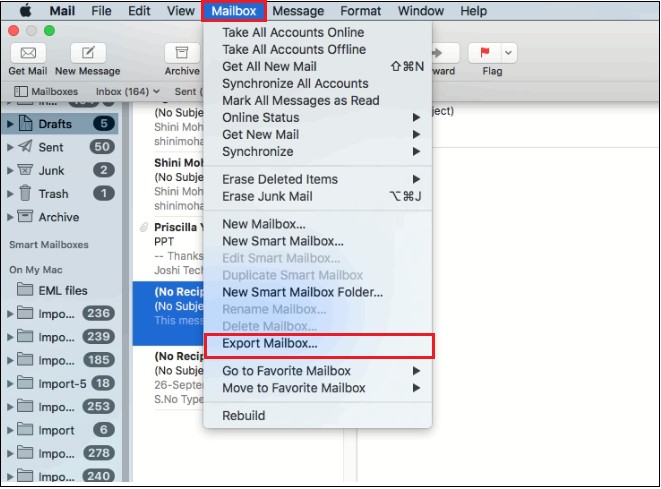661x489 pixels.
Task: Choose New Smart Mailbox...
Action: click(317, 241)
